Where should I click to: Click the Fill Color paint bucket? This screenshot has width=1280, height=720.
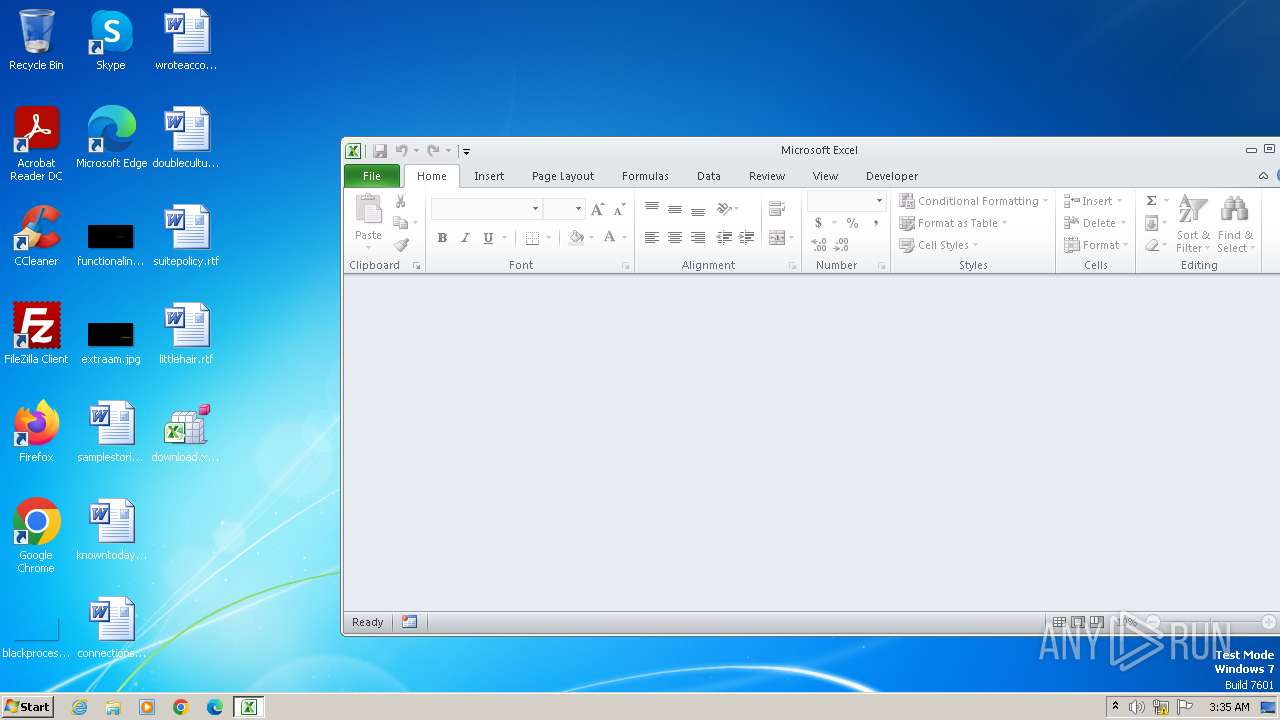pos(576,238)
